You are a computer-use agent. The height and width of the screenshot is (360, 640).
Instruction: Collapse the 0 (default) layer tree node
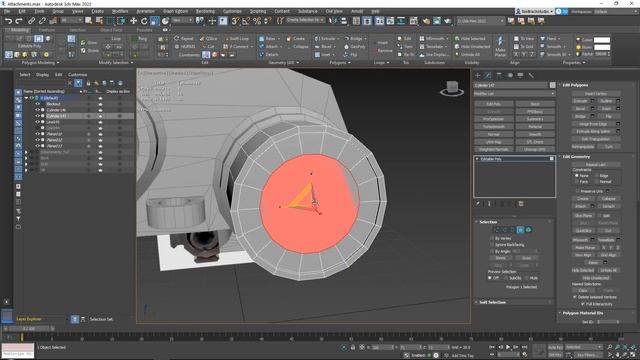pos(27,98)
